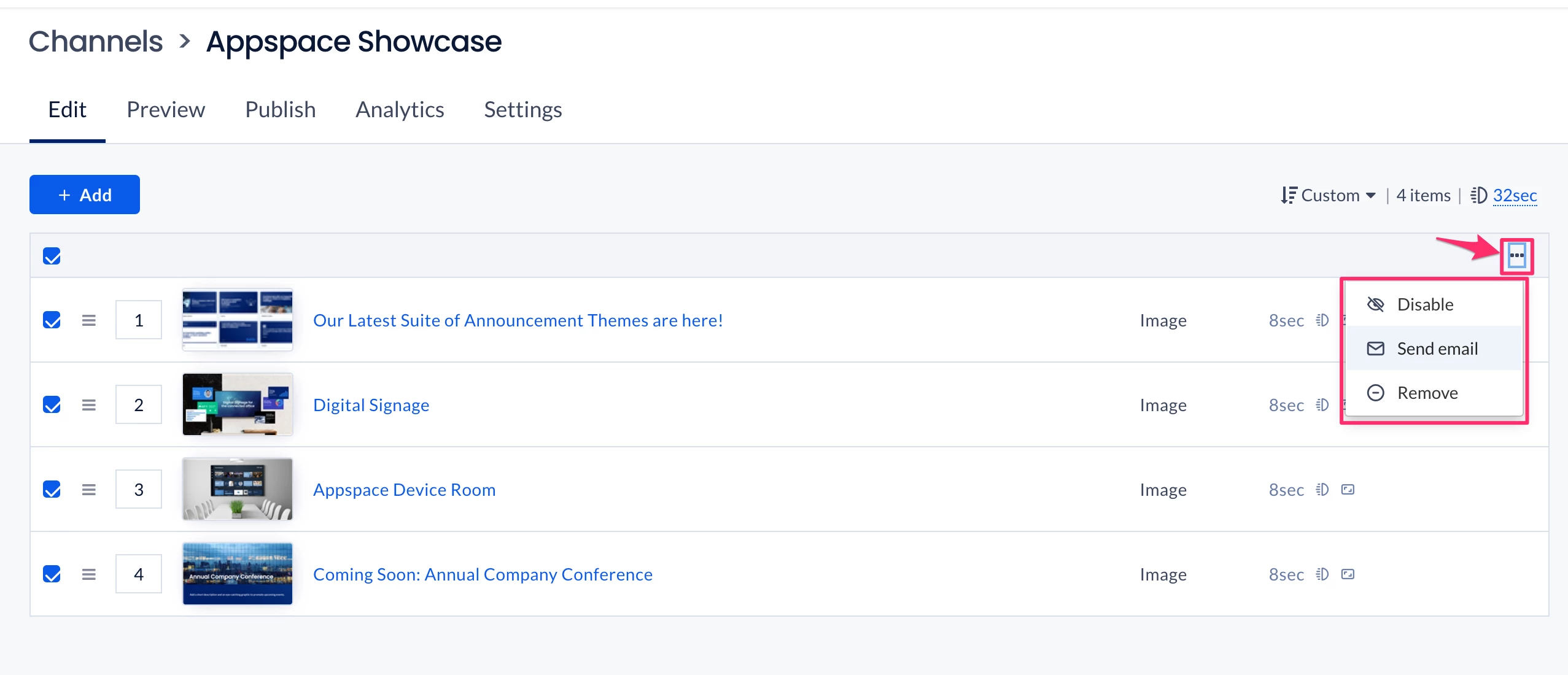Select Remove in the actions menu
Screen dimensions: 1568x675
click(x=1427, y=393)
